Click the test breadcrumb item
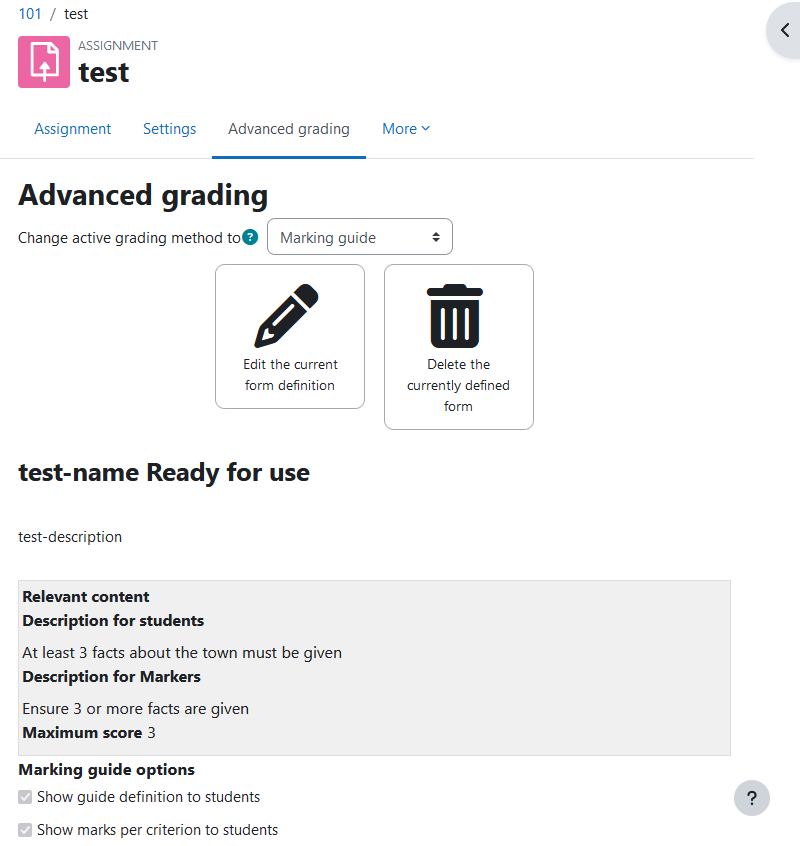Screen dimensions: 800x846 point(76,14)
